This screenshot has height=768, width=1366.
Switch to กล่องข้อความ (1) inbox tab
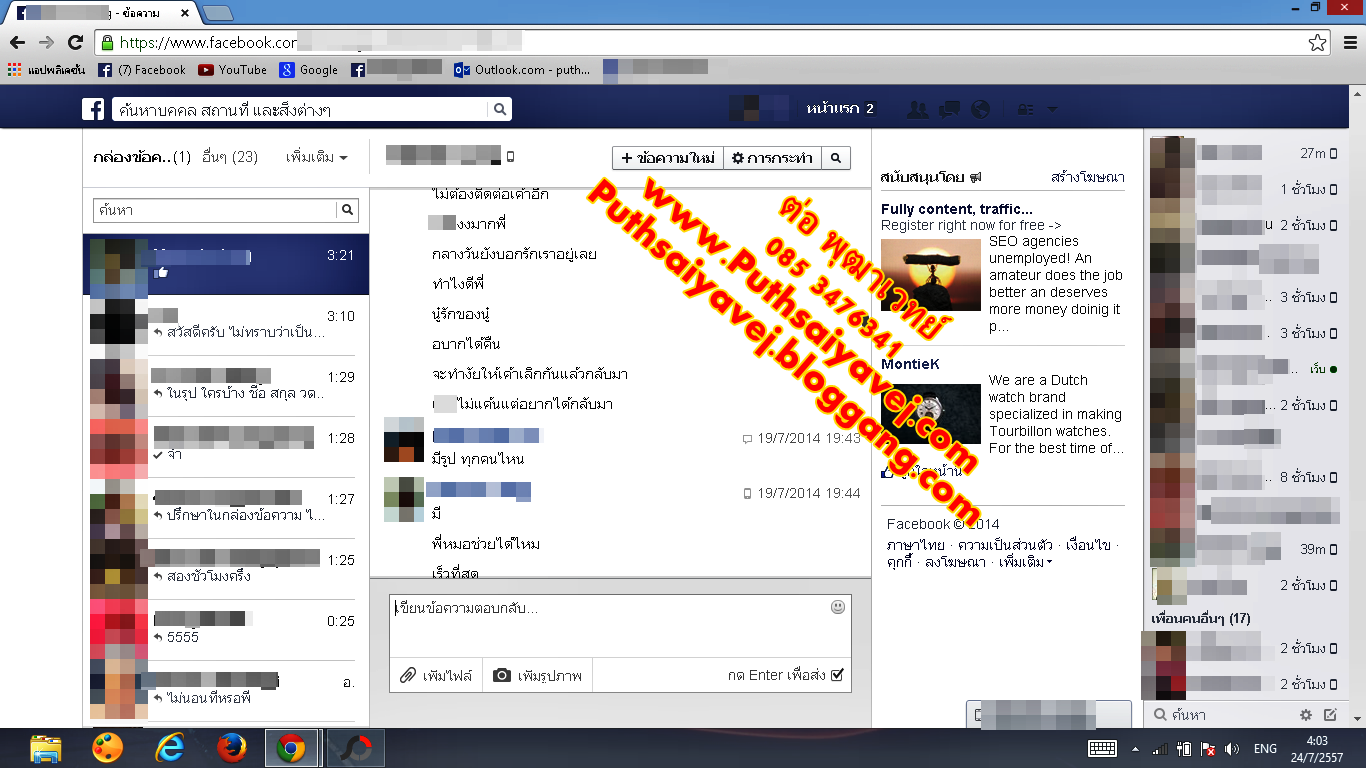click(x=141, y=157)
